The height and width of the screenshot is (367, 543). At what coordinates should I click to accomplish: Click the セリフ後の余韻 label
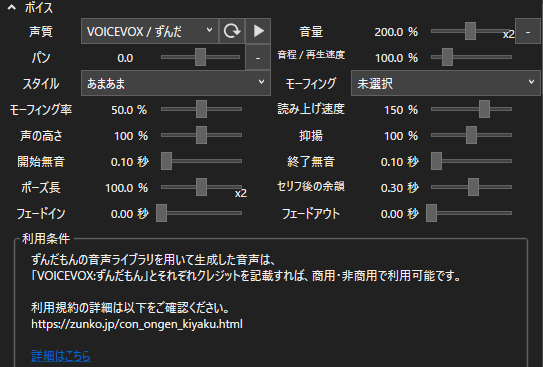pyautogui.click(x=311, y=187)
